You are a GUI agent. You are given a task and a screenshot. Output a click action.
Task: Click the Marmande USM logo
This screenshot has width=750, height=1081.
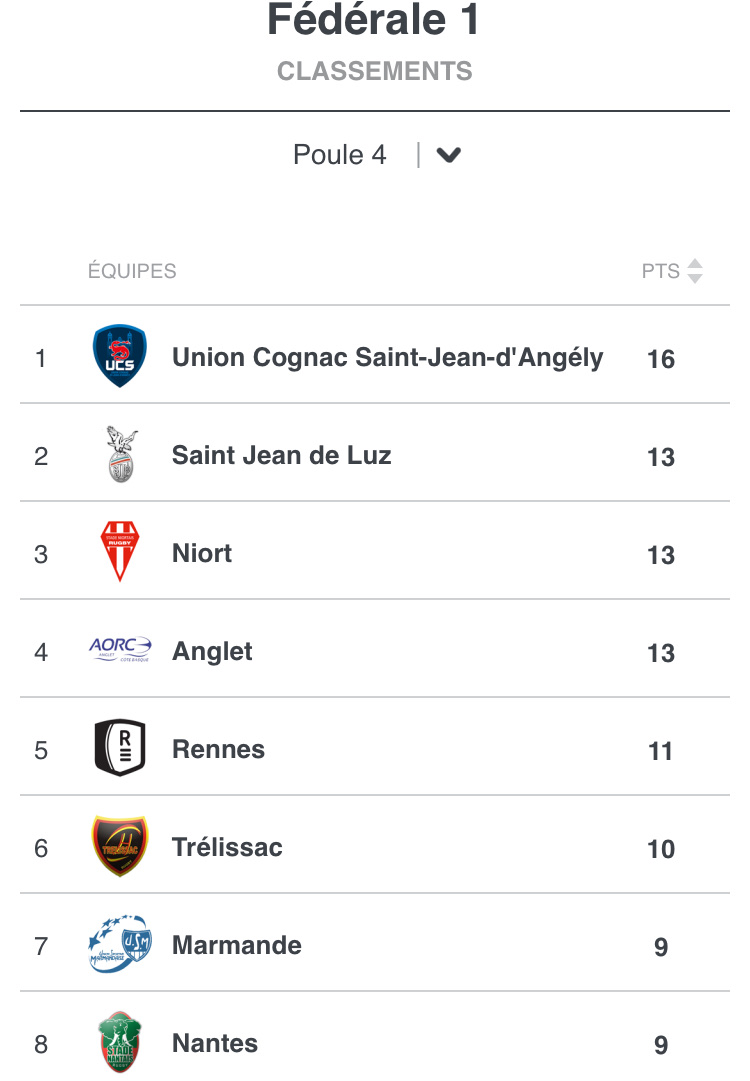point(120,945)
